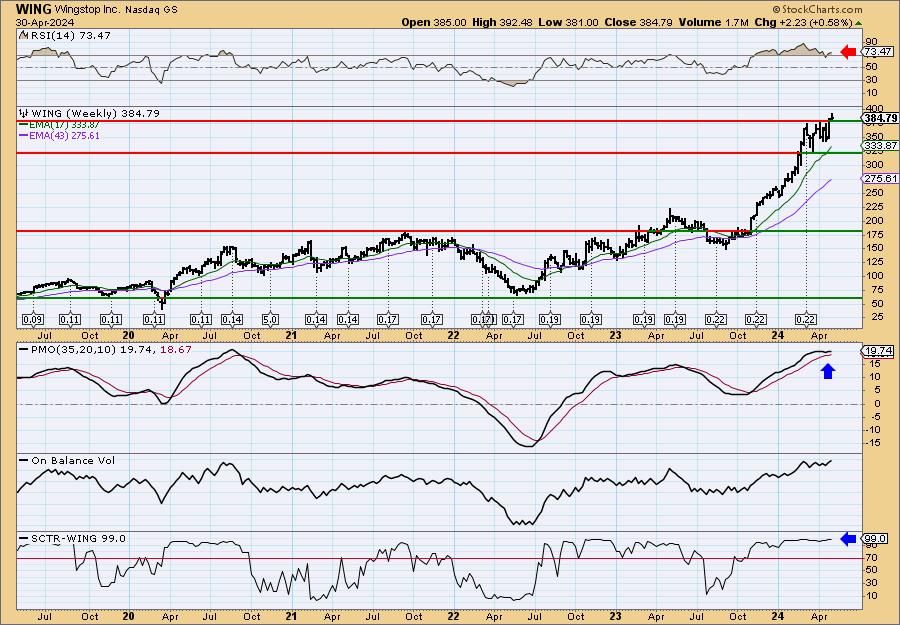Click the 73.47 RSI axis value tag

[878, 52]
